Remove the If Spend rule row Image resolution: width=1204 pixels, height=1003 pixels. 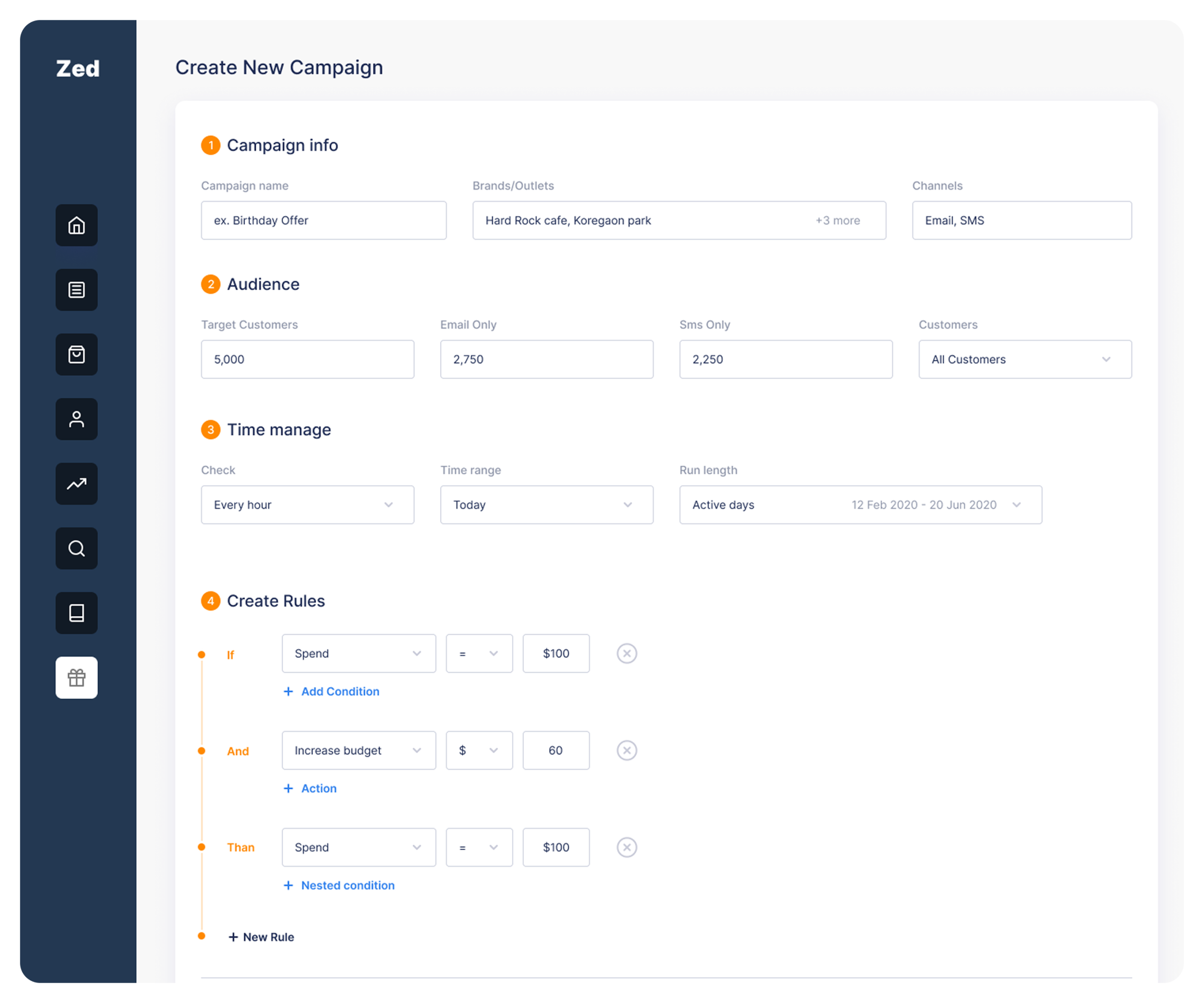coord(627,654)
